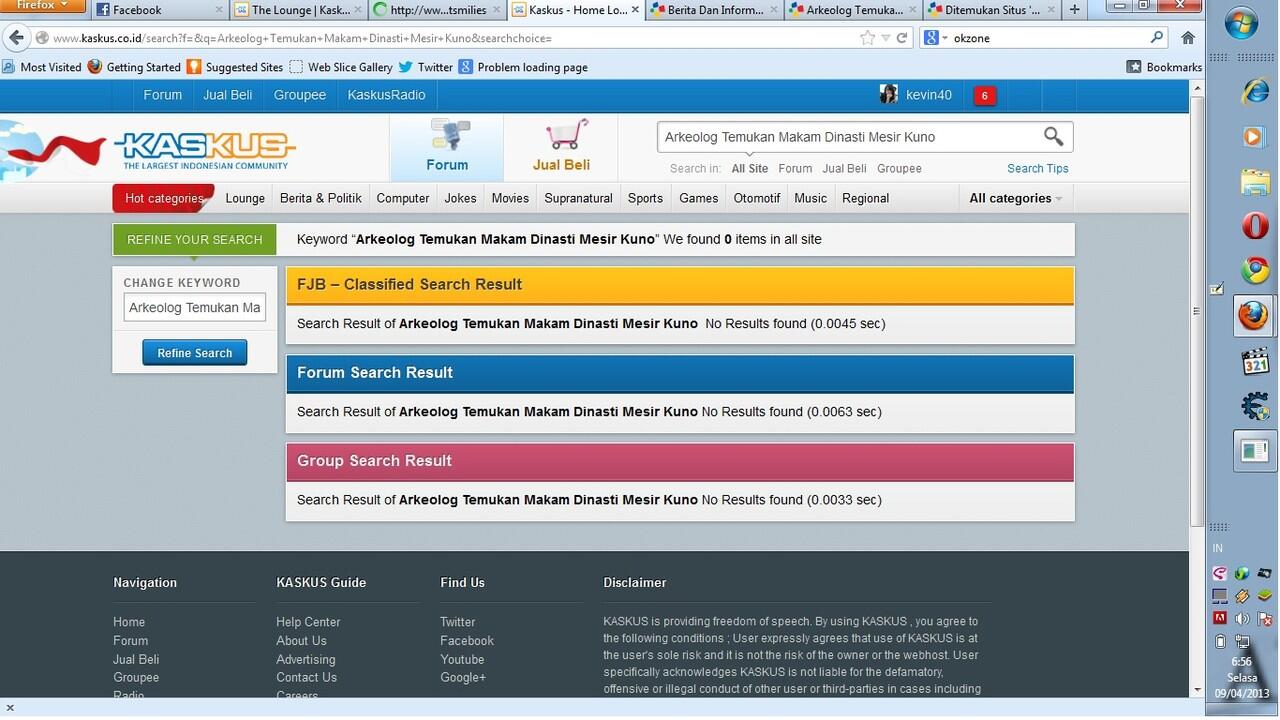Launch Opera from the taskbar

[1255, 226]
